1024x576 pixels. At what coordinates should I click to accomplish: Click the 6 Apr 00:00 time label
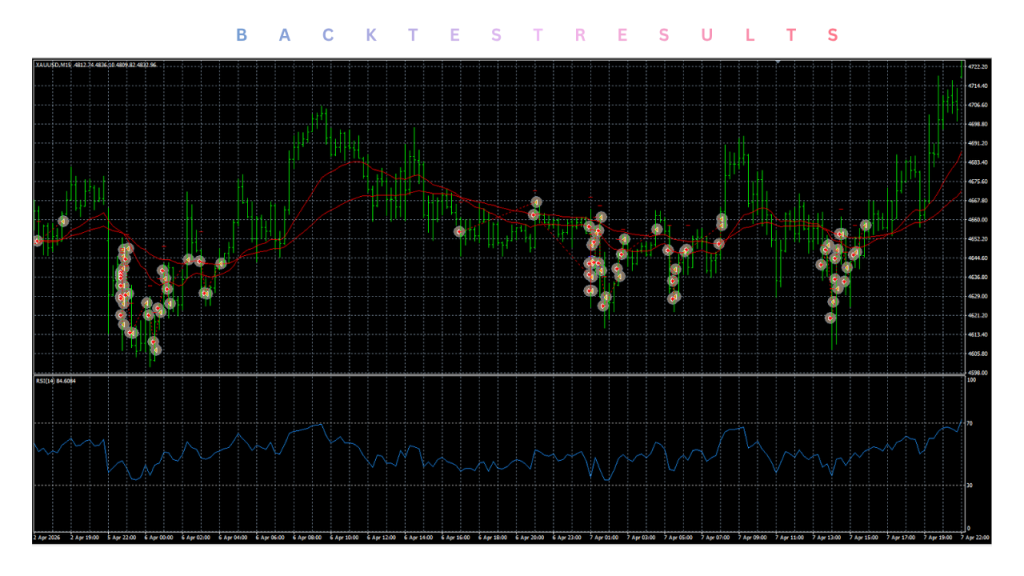[159, 537]
